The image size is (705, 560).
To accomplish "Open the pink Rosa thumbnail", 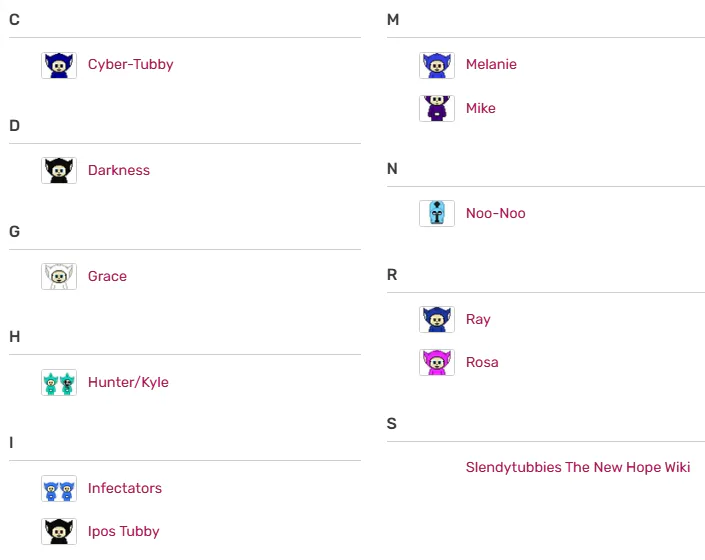I will [x=436, y=363].
